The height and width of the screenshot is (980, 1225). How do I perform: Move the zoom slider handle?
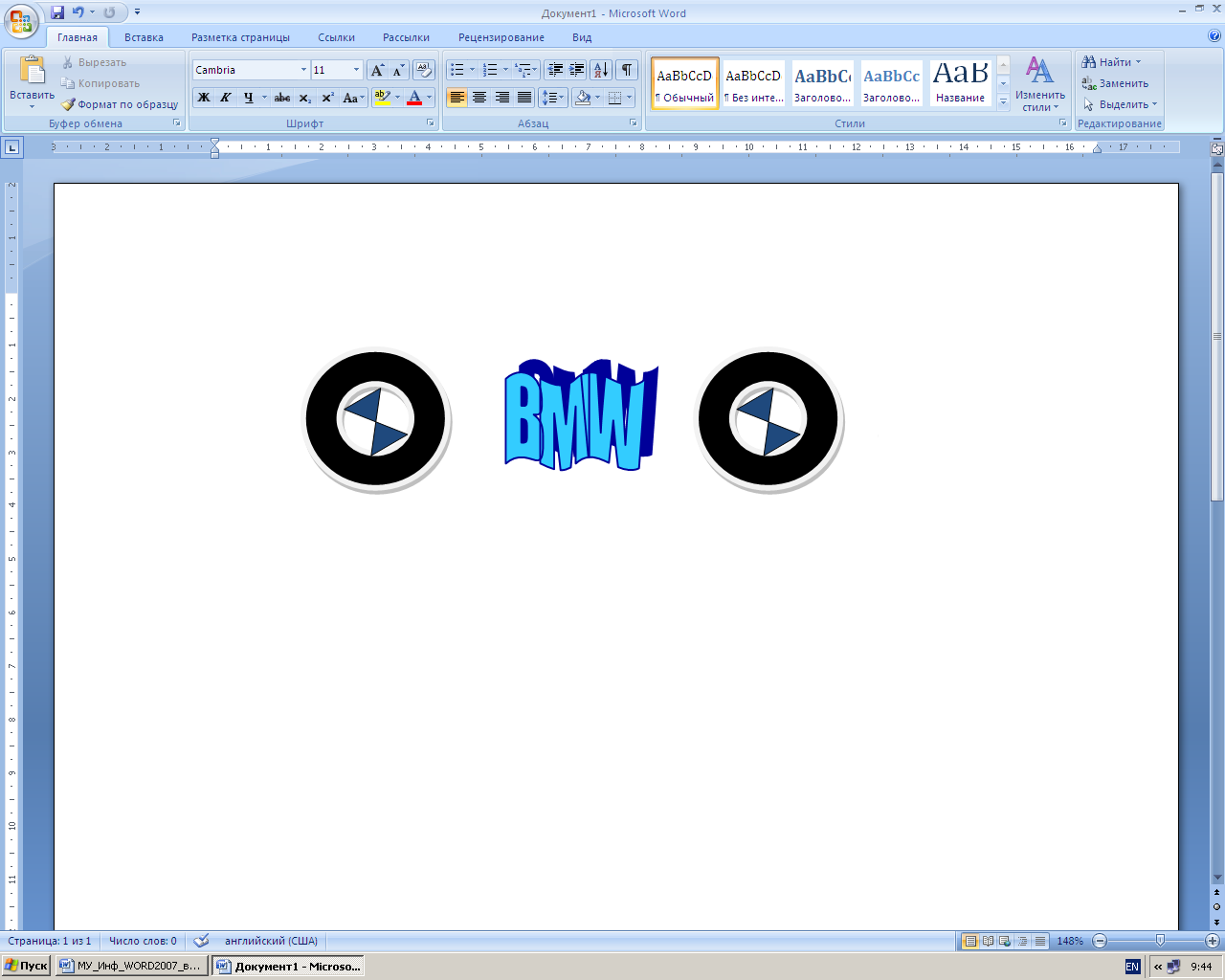1160,941
